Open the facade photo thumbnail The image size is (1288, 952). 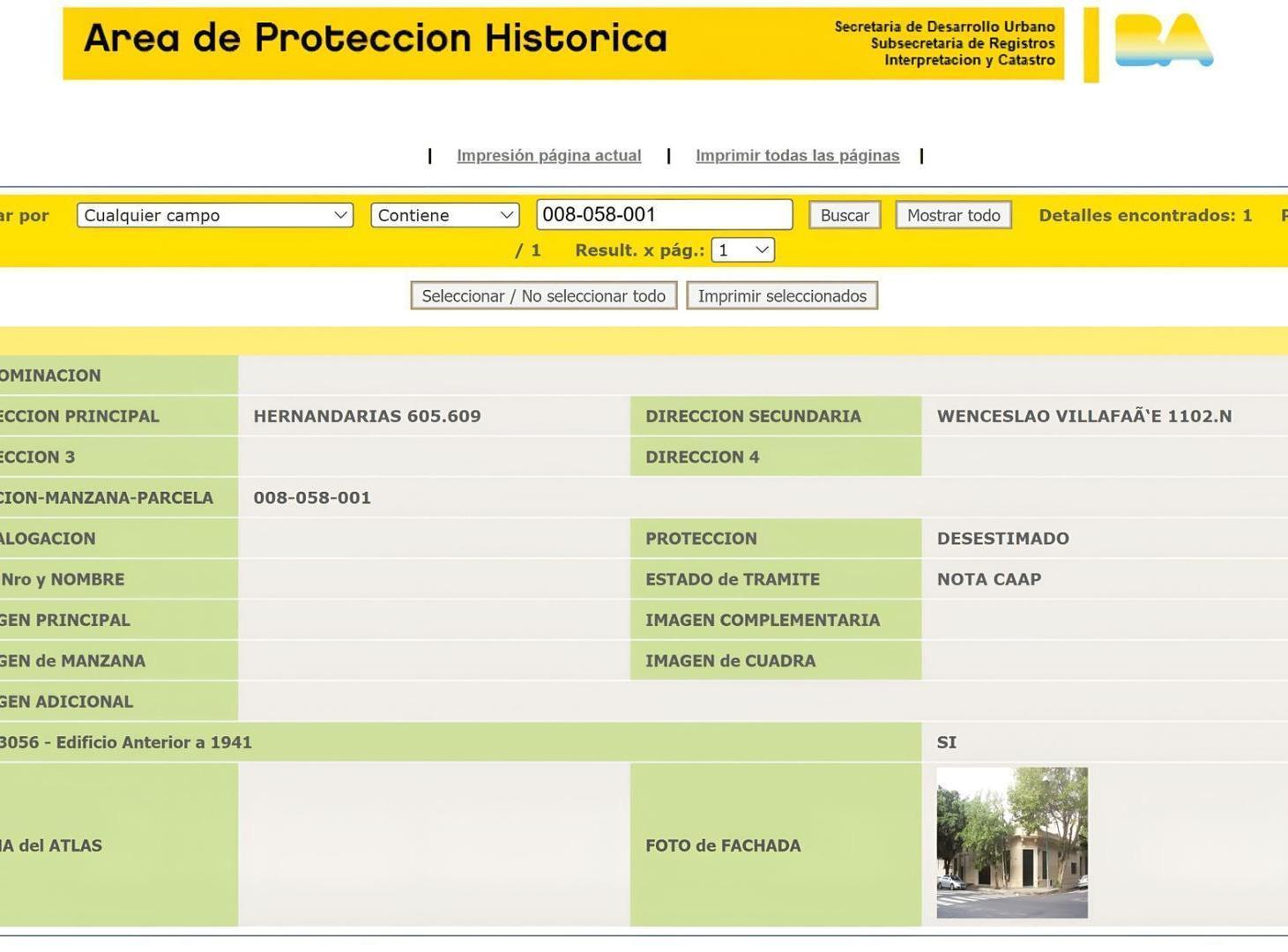click(1012, 843)
